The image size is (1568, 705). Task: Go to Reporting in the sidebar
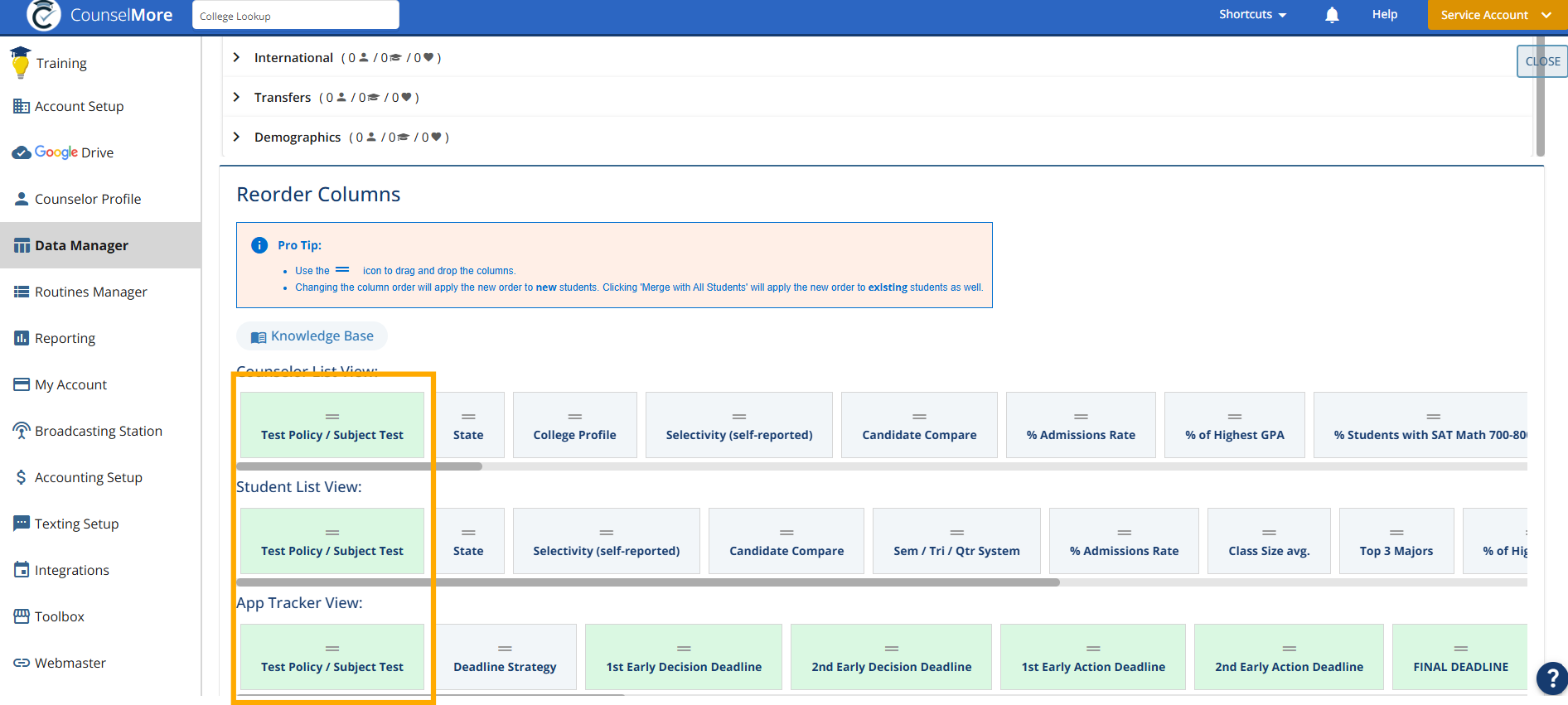pyautogui.click(x=65, y=338)
